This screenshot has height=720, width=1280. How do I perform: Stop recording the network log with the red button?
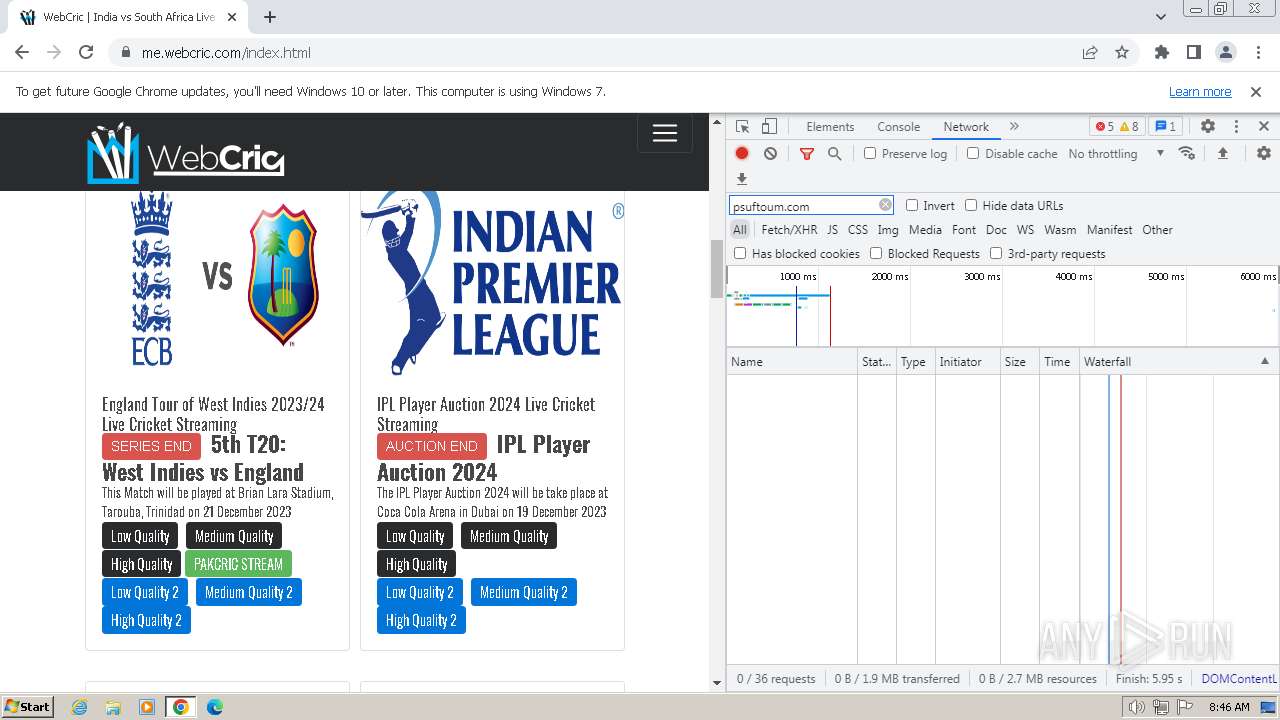742,154
